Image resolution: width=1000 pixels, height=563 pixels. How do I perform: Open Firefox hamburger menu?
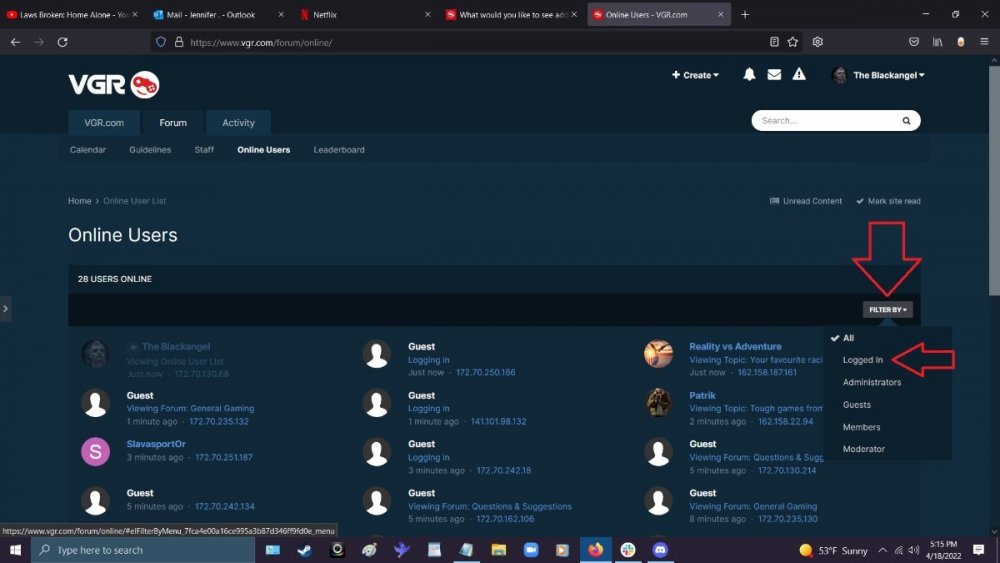pyautogui.click(x=984, y=42)
